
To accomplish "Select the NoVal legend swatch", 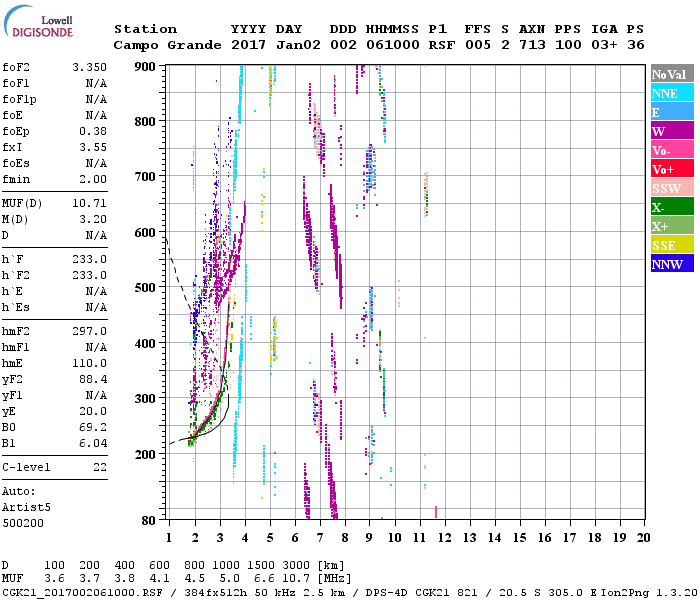I will [x=670, y=74].
